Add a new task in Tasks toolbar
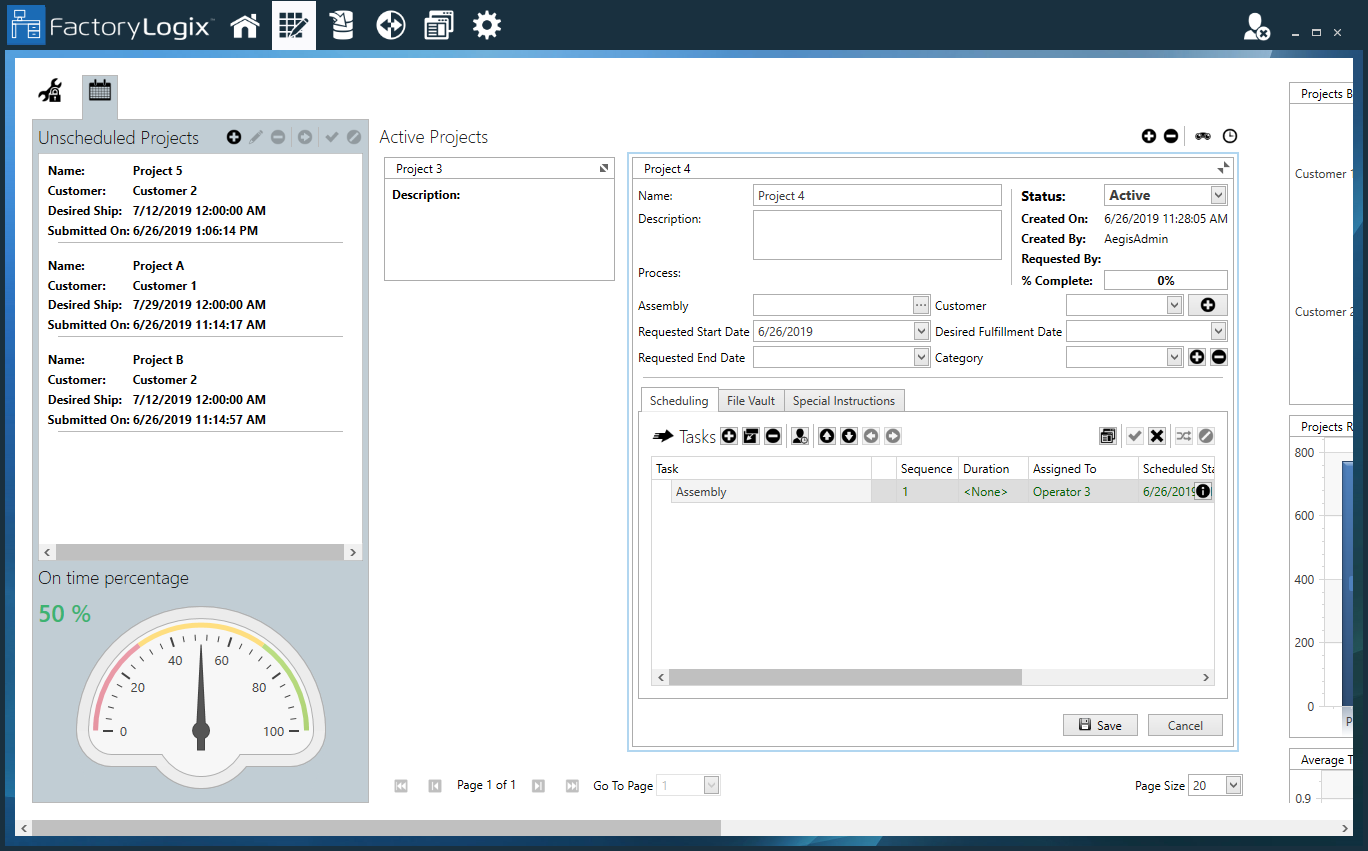This screenshot has height=851, width=1368. pos(729,436)
